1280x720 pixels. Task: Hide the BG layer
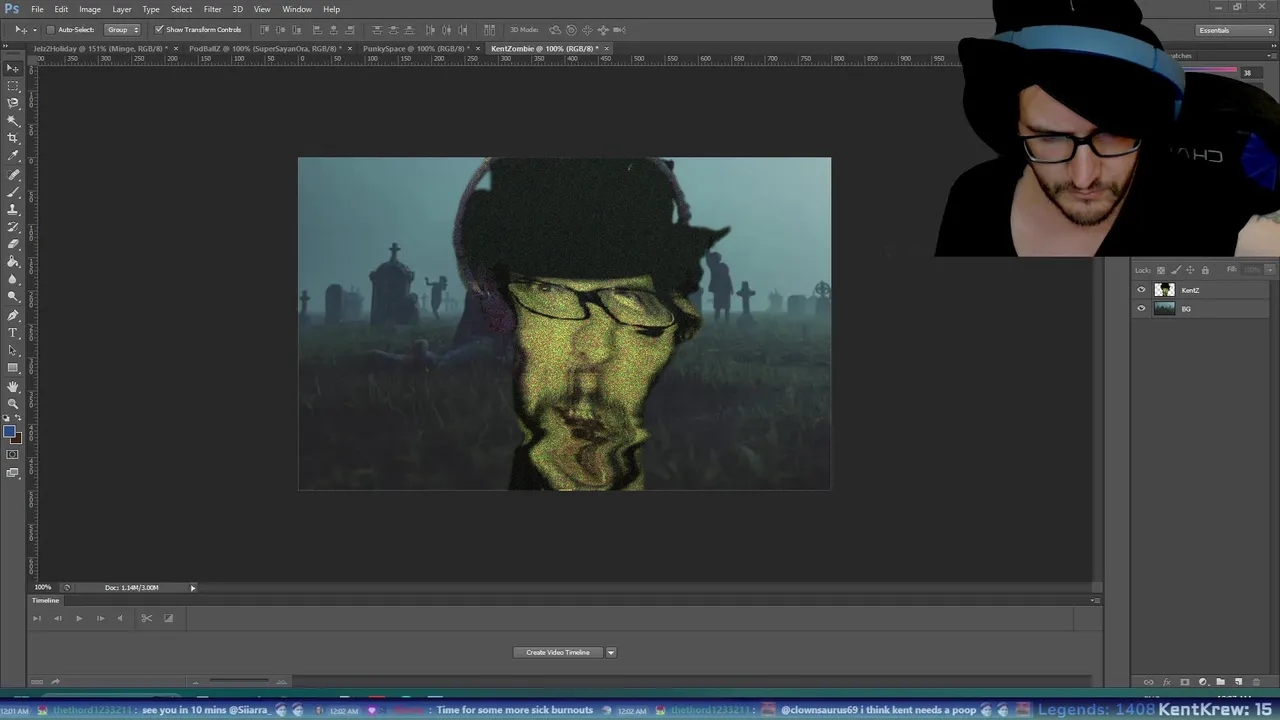pyautogui.click(x=1141, y=309)
